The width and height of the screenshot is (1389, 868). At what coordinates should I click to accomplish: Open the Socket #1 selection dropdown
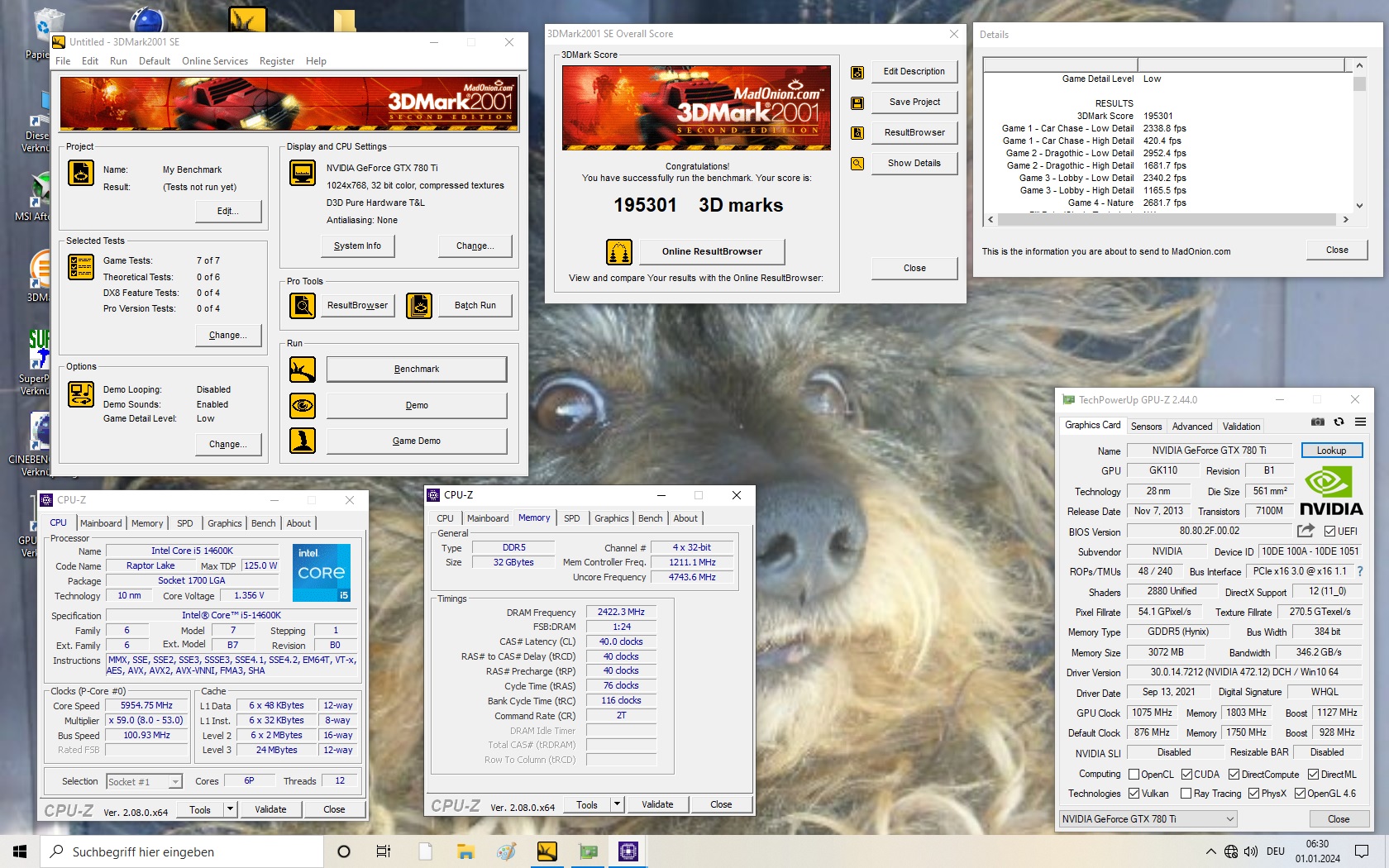144,781
